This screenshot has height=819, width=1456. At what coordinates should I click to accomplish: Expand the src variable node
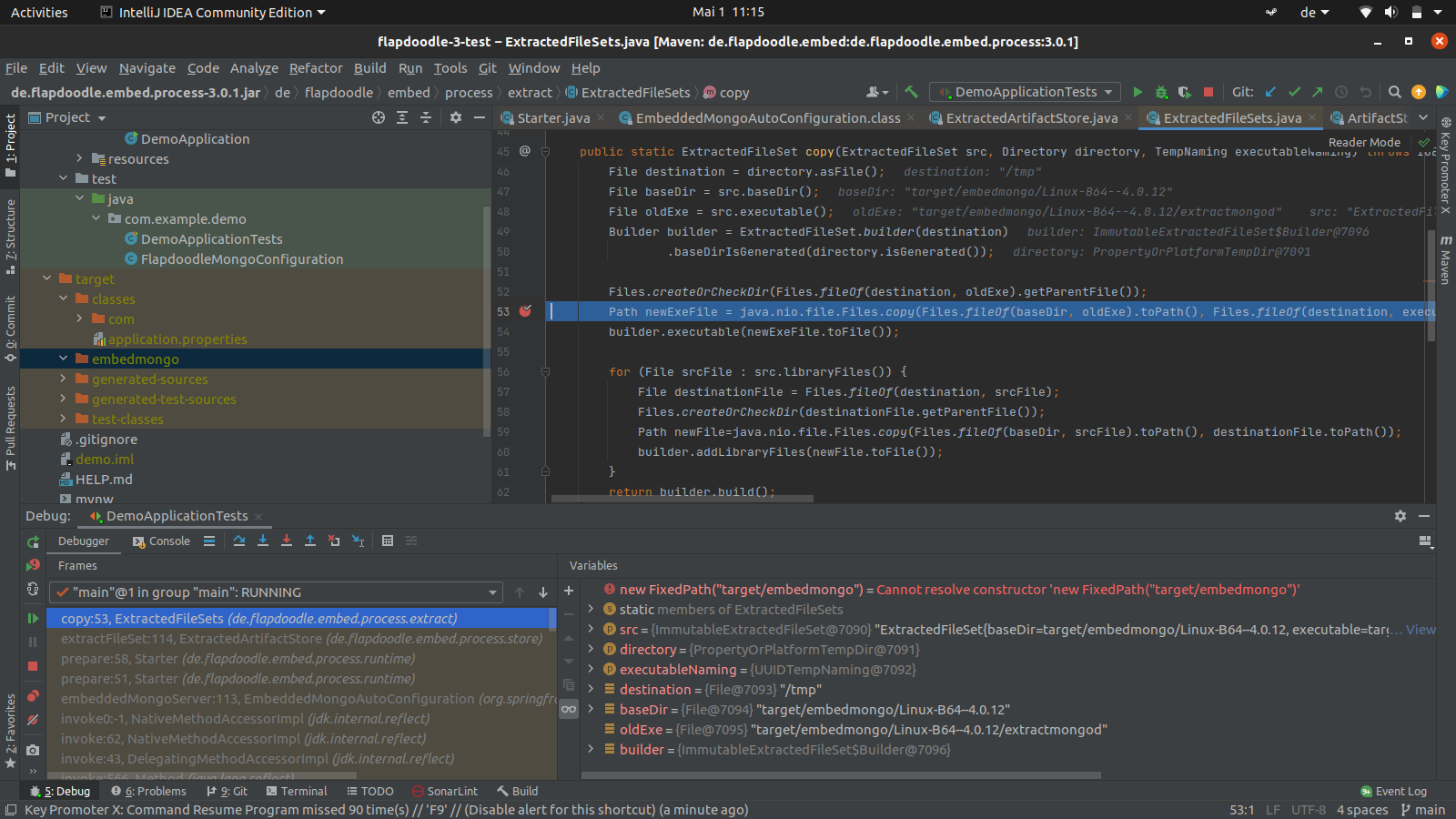point(591,629)
